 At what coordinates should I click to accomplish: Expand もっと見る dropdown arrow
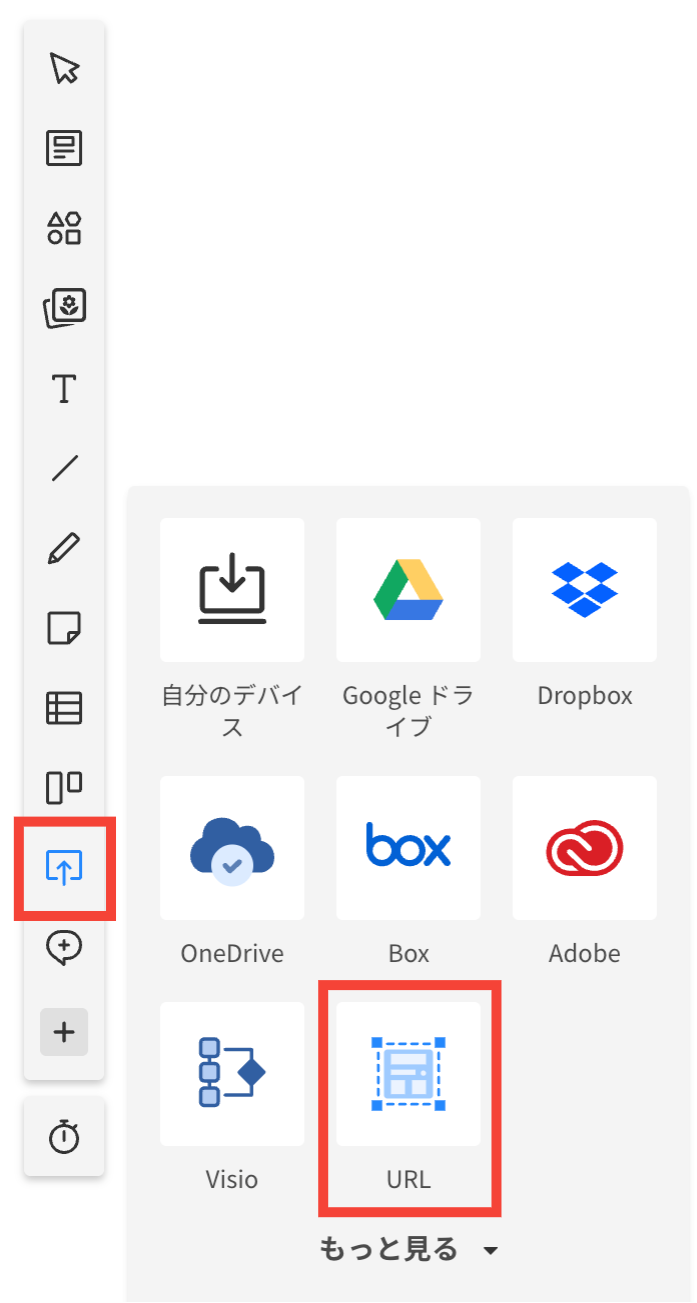(x=490, y=1251)
